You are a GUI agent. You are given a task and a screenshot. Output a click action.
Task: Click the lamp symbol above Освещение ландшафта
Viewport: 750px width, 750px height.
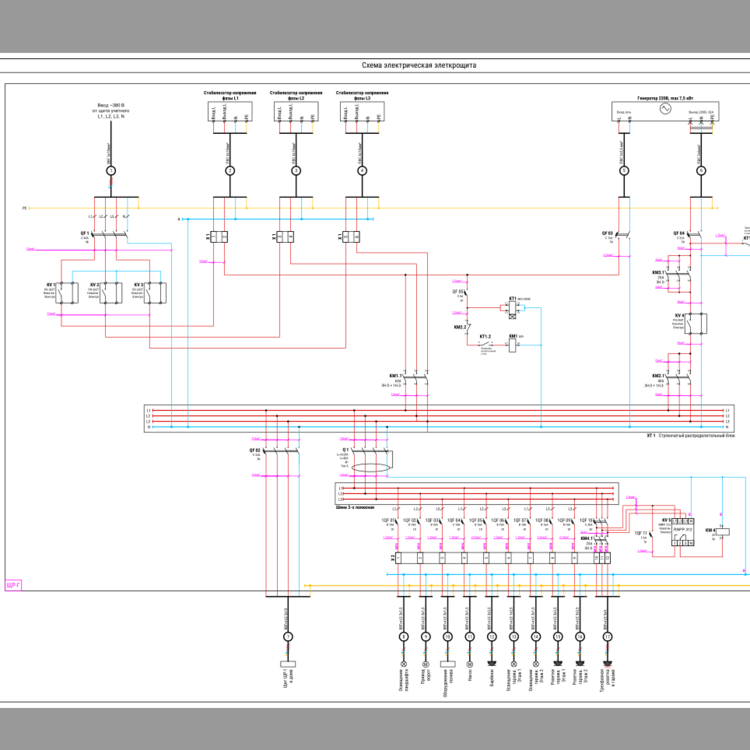(404, 664)
